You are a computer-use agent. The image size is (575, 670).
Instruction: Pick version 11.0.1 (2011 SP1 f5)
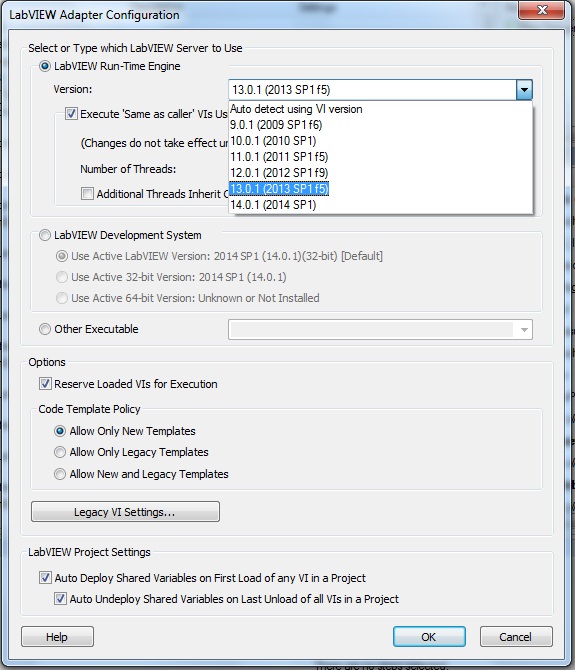(x=381, y=157)
